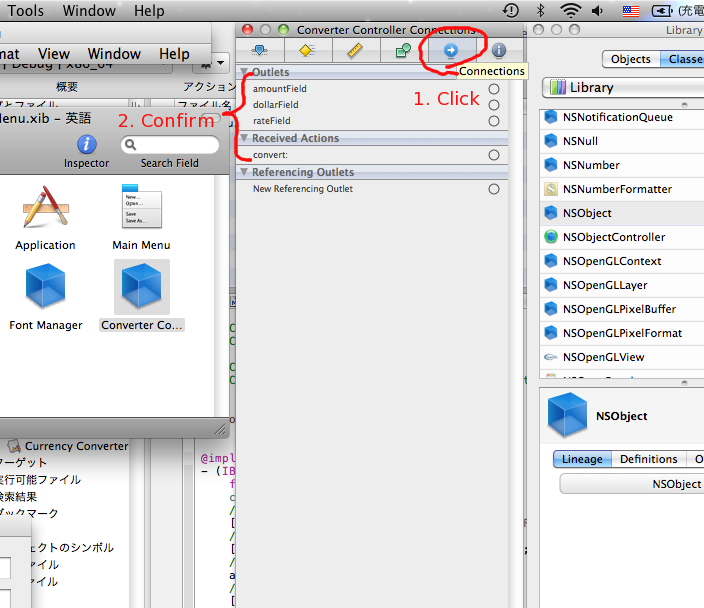This screenshot has width=704, height=608.
Task: Select NSNull class in Library
Action: [622, 141]
